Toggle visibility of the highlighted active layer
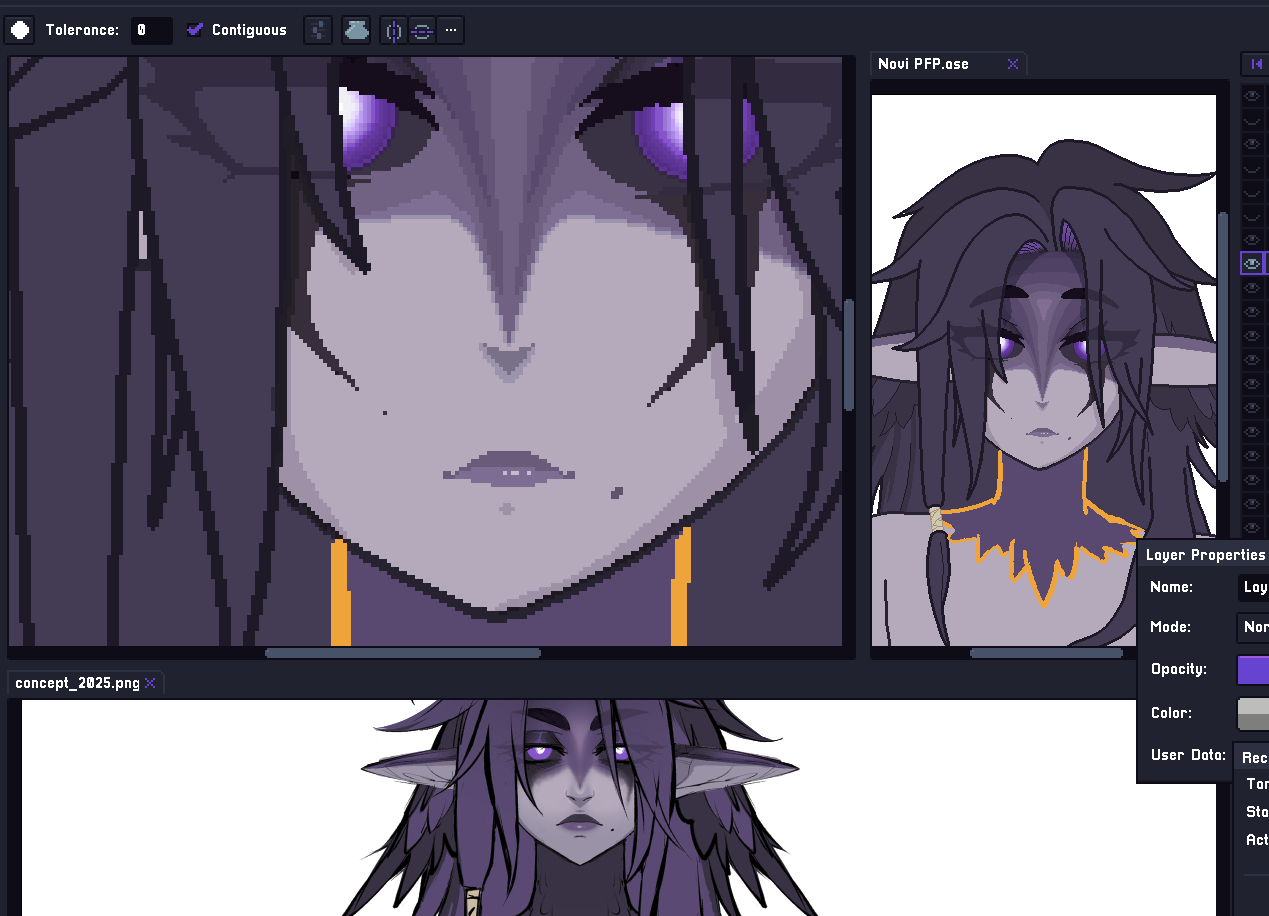 [x=1251, y=263]
